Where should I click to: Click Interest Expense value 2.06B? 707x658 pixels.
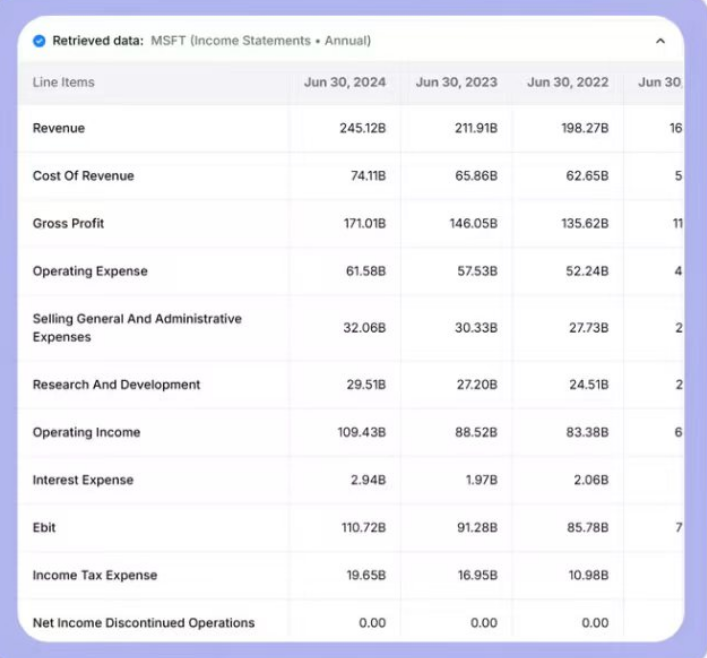[x=591, y=480]
